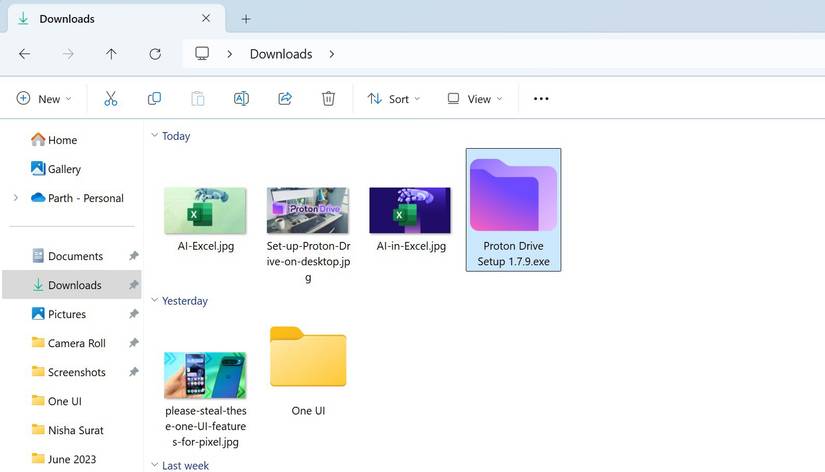Open the View dropdown menu
825x472 pixels.
click(475, 98)
